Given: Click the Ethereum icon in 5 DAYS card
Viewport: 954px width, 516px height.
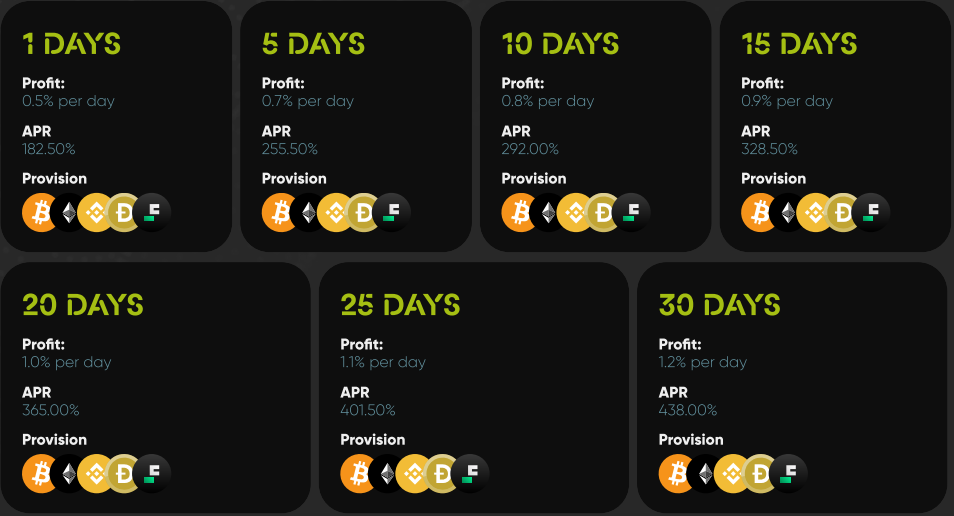Looking at the screenshot, I should [x=308, y=213].
